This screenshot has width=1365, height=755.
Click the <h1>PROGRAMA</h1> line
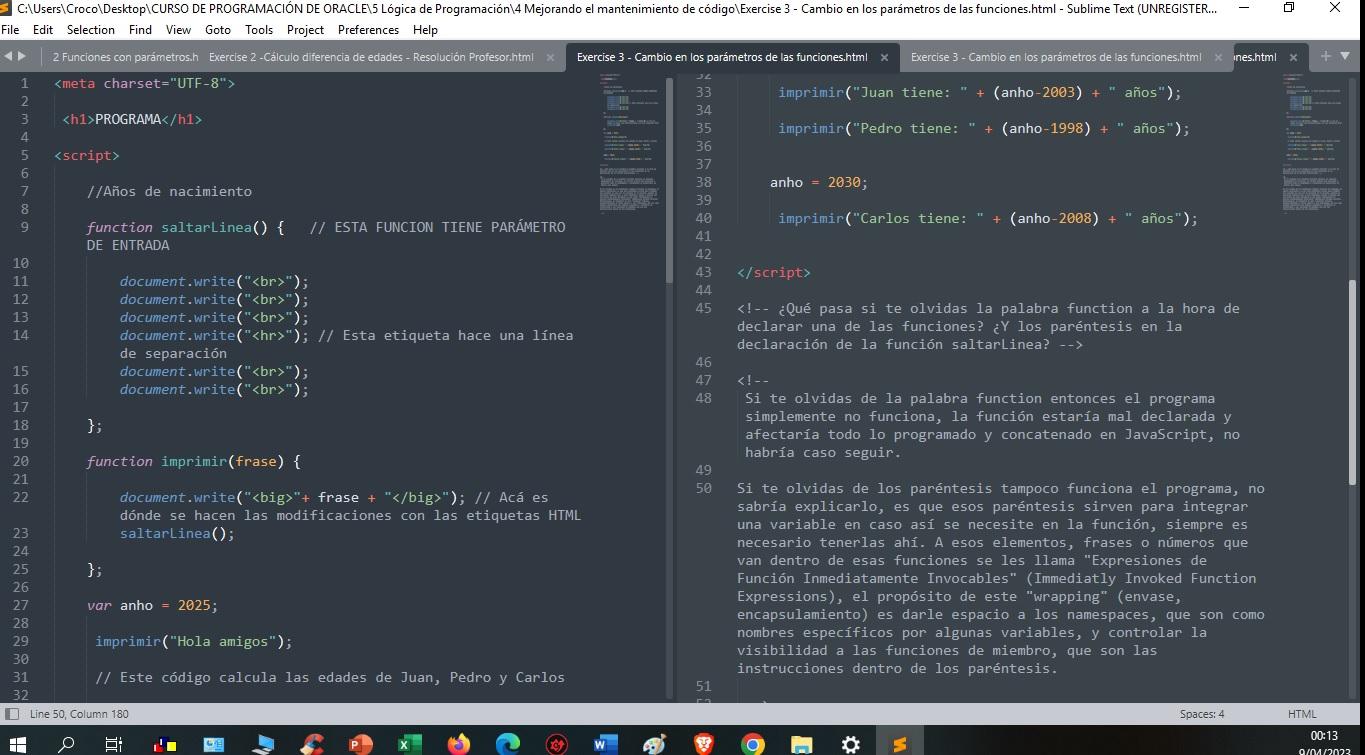(x=132, y=119)
